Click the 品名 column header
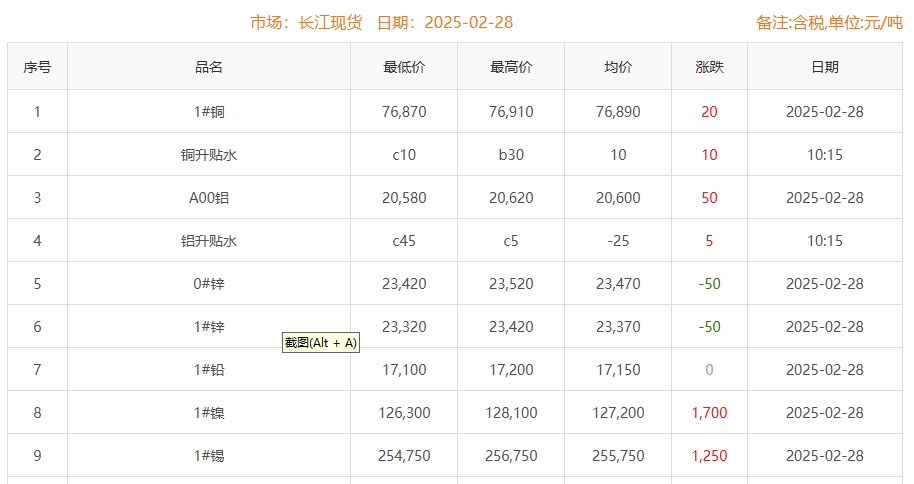The image size is (914, 484). click(x=209, y=67)
